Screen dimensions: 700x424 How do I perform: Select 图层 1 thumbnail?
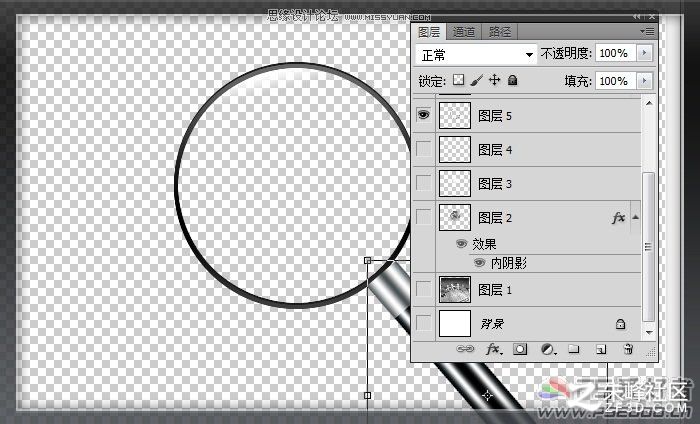tap(454, 289)
